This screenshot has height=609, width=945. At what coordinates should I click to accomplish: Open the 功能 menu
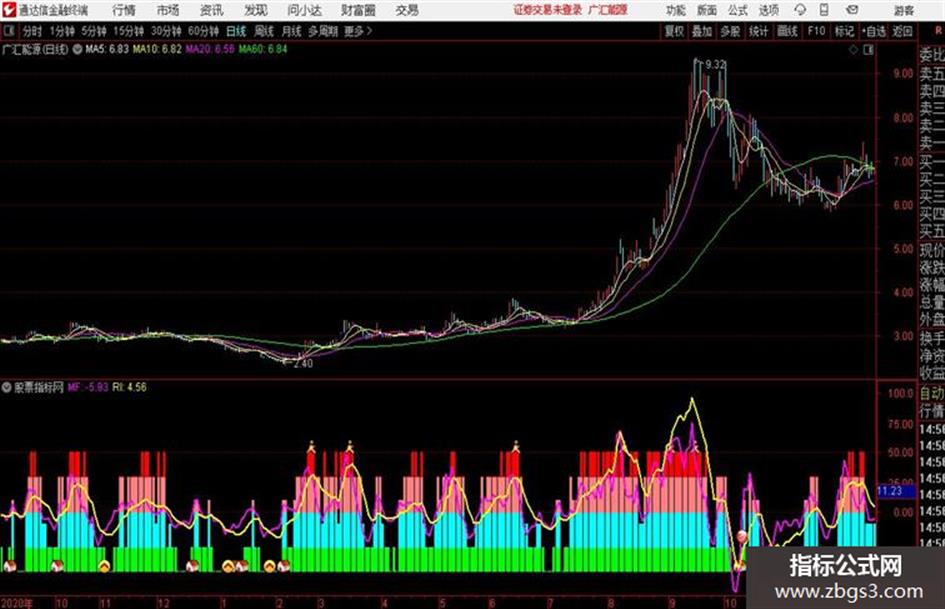pyautogui.click(x=676, y=10)
